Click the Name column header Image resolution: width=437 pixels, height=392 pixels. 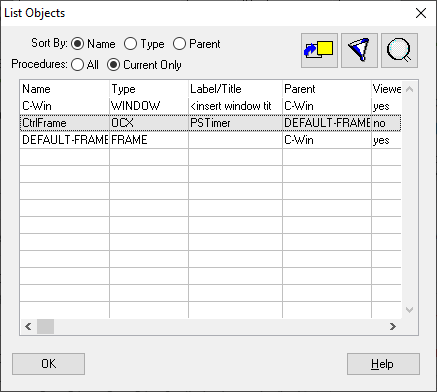click(x=64, y=89)
